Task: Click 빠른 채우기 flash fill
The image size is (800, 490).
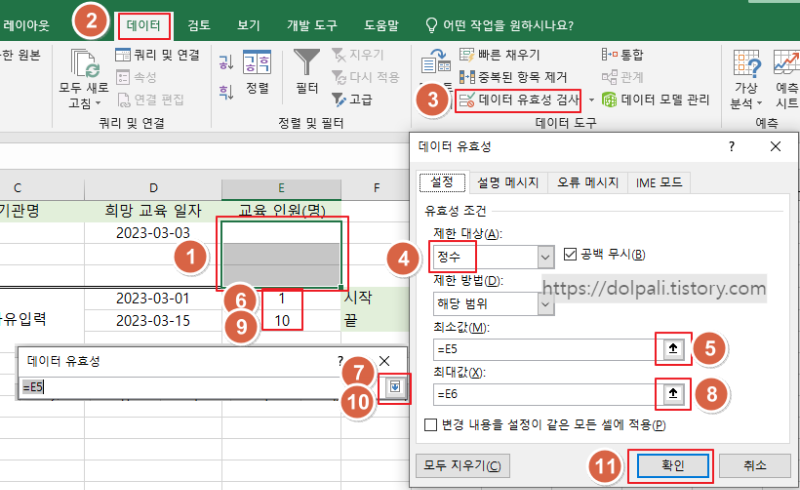Action: click(x=499, y=55)
